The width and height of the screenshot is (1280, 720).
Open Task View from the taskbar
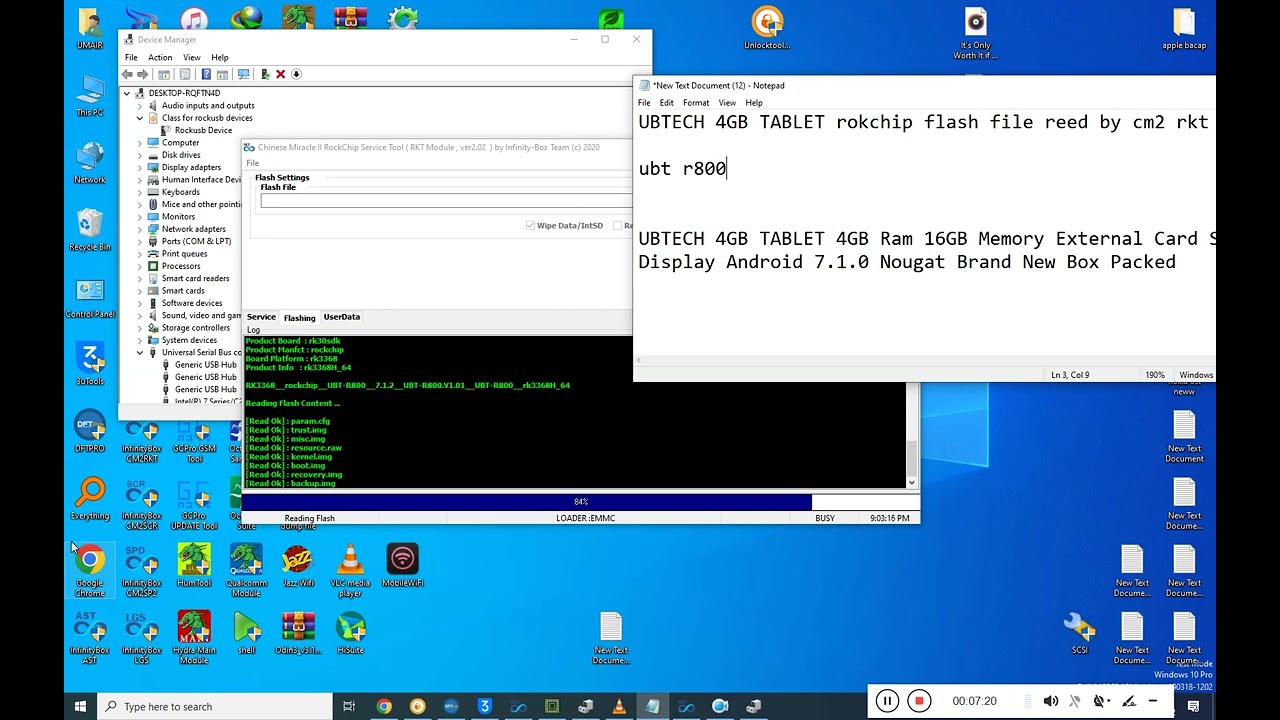(x=349, y=706)
